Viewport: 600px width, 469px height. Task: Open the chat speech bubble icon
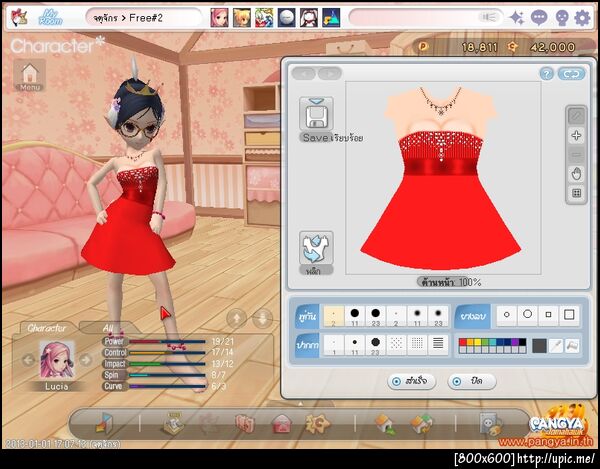(x=539, y=18)
